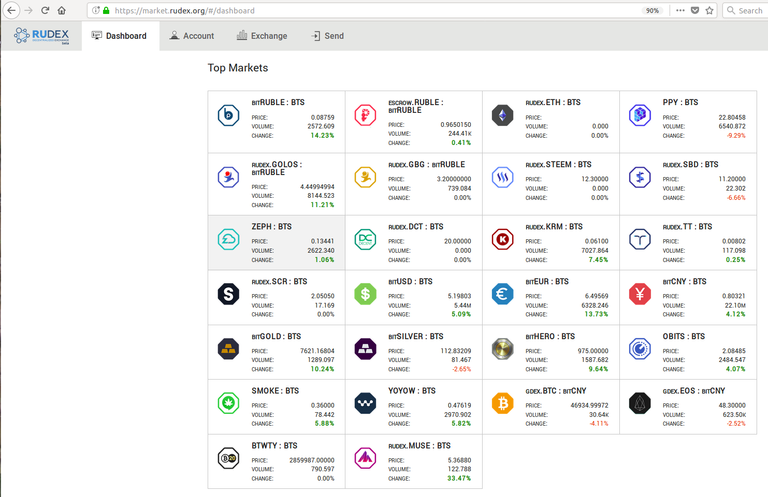This screenshot has width=768, height=497.
Task: Click the green padlock security icon
Action: [x=106, y=10]
